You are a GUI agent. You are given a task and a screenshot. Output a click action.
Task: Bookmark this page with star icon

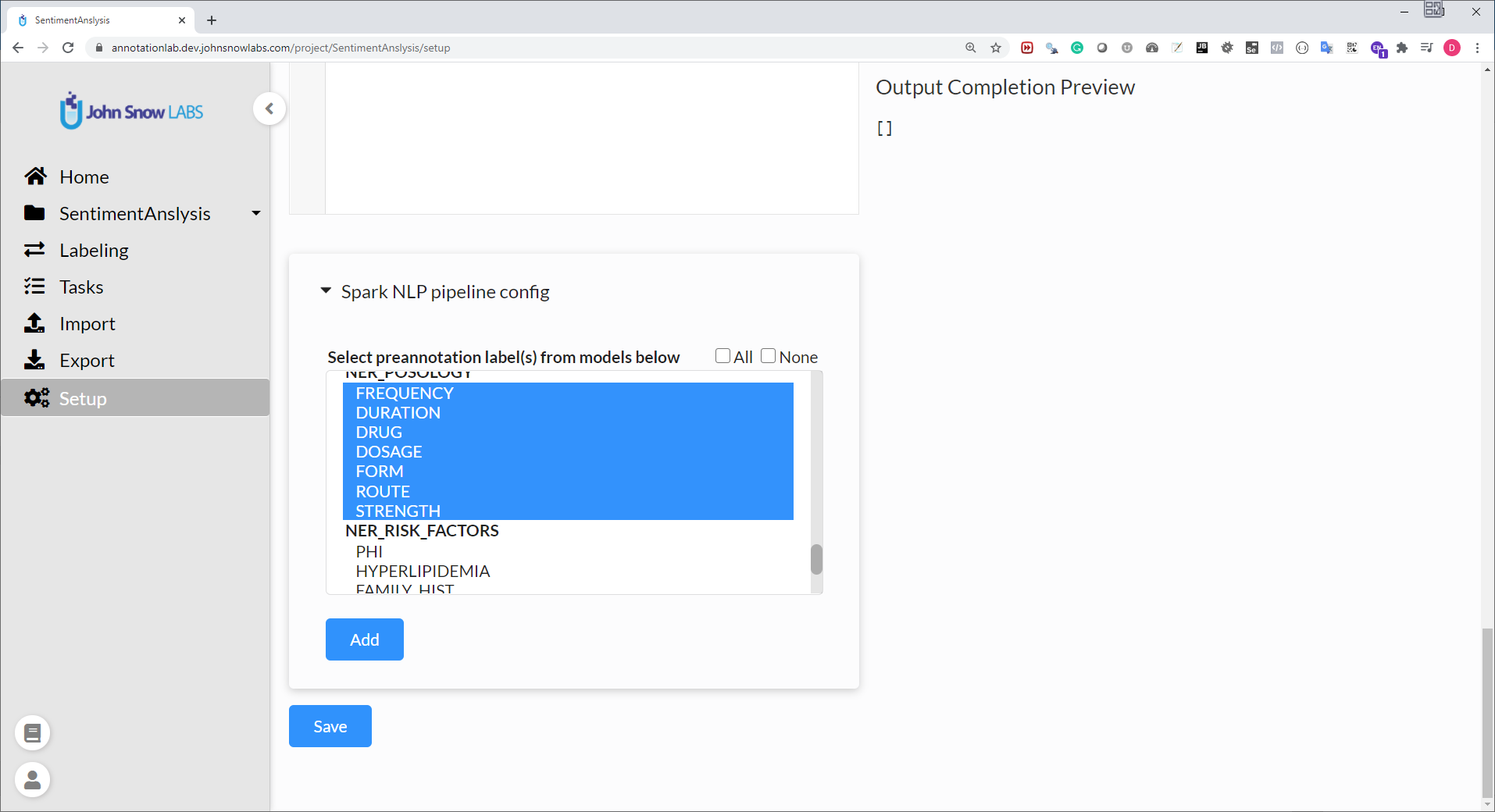(996, 48)
